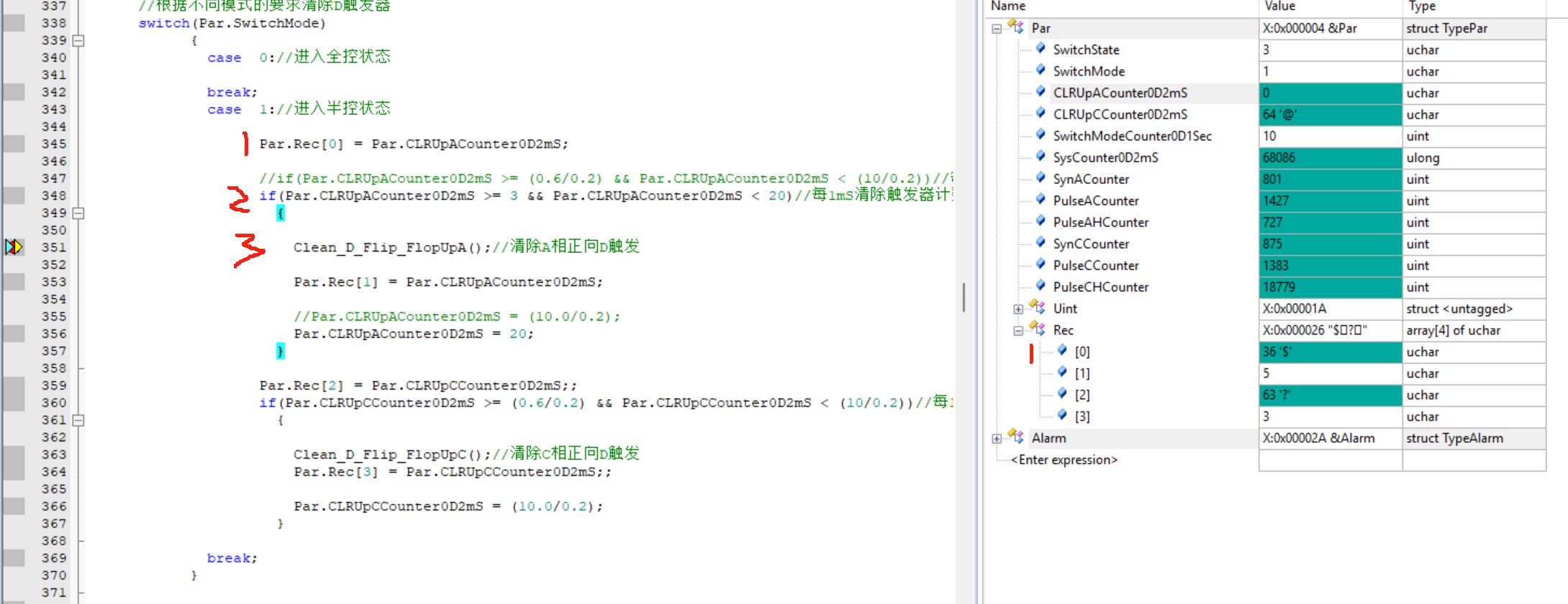Click the Enter expression field
Image resolution: width=1568 pixels, height=604 pixels.
1064,460
